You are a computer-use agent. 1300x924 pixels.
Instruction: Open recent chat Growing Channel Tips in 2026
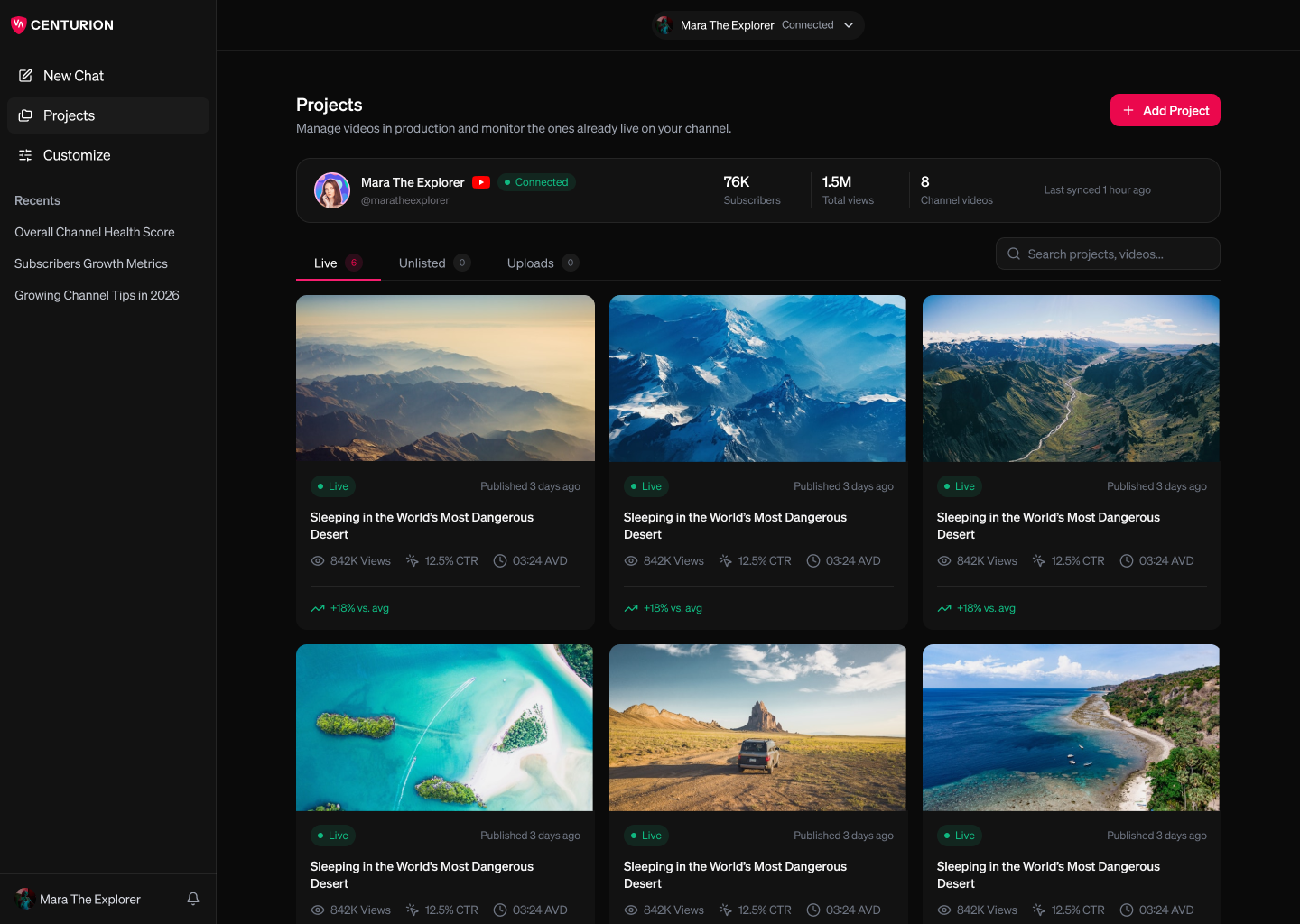click(x=97, y=295)
